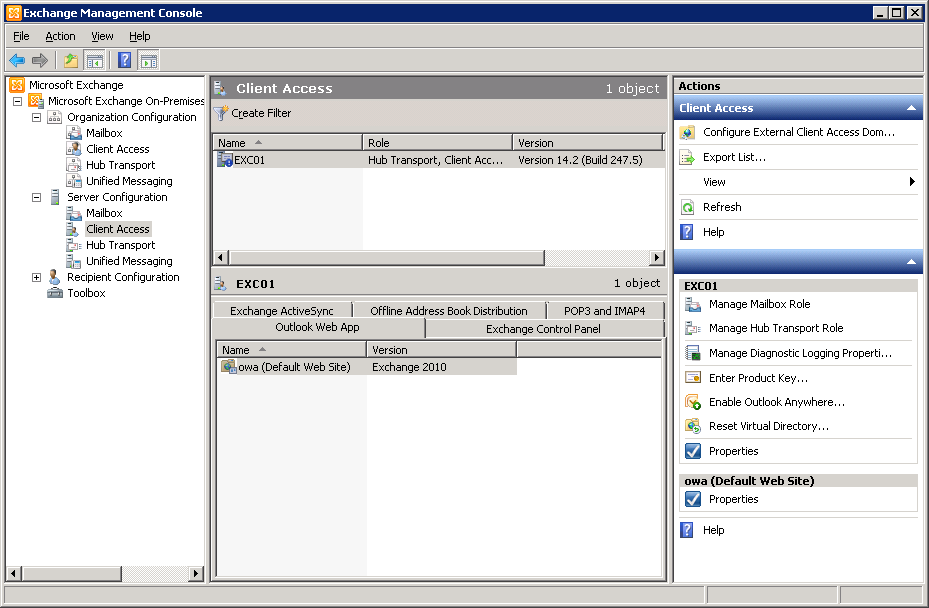The width and height of the screenshot is (929, 608).
Task: Toggle the Action Pane toolbar icon
Action: (x=149, y=60)
